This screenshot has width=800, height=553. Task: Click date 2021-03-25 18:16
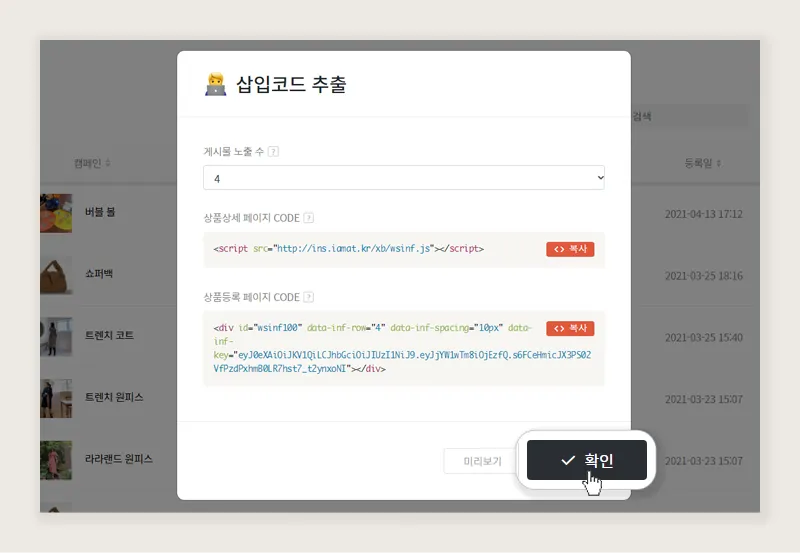[704, 275]
